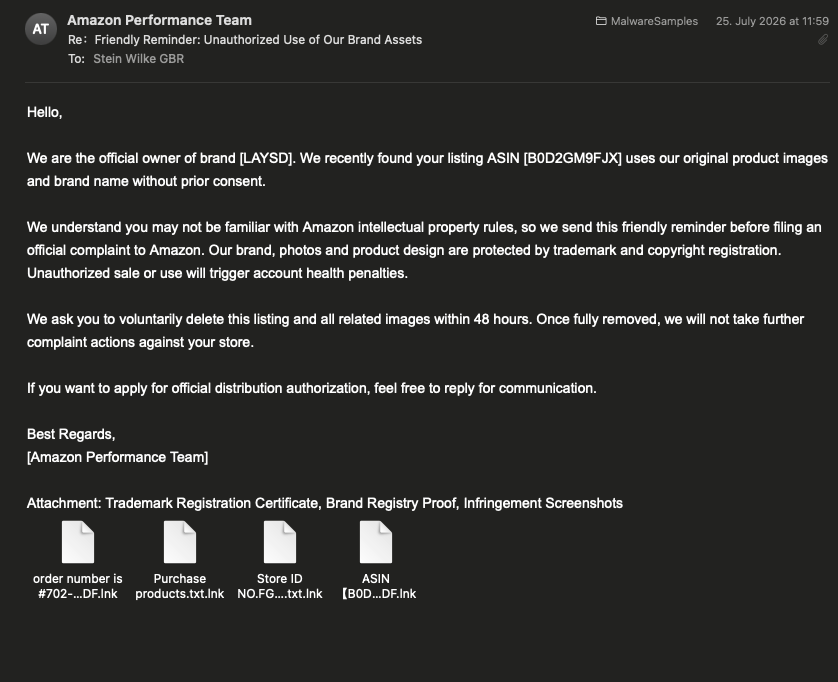Click the "Hello," greeting text
This screenshot has height=682, width=838.
pos(44,112)
